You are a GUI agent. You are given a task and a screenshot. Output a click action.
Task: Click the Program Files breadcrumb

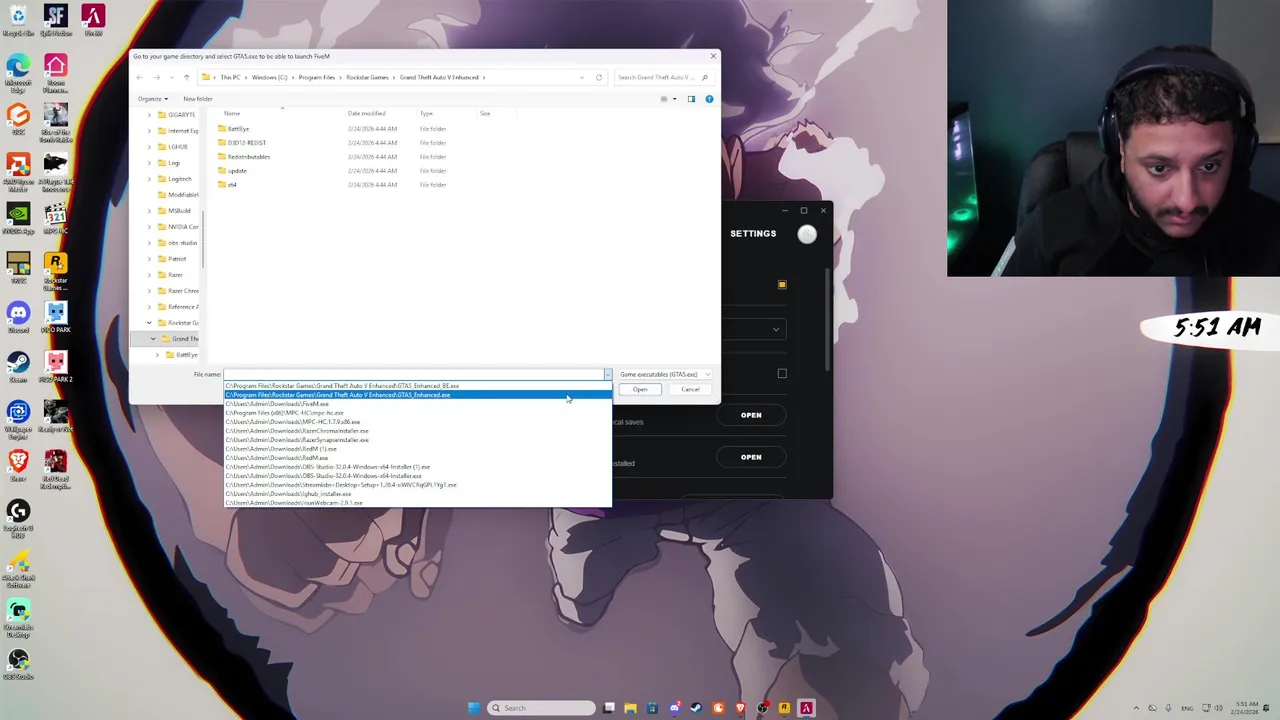316,77
